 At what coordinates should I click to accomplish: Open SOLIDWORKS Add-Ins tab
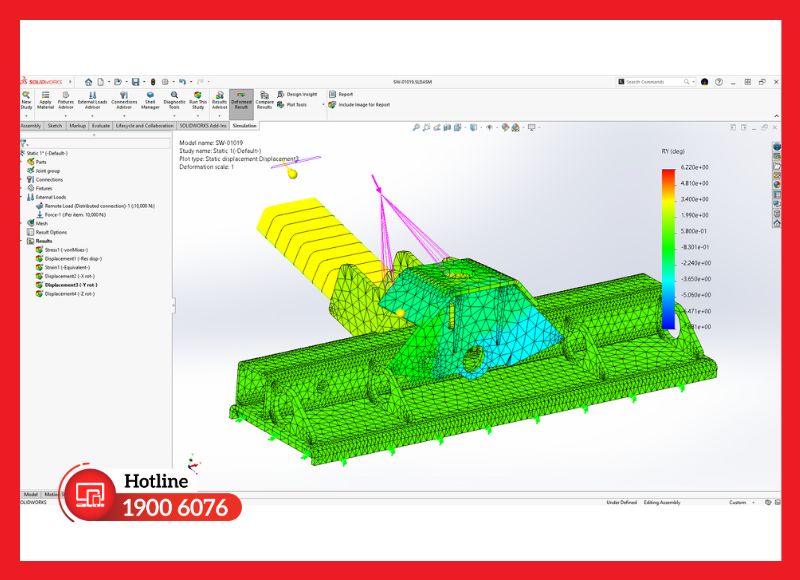(x=203, y=125)
